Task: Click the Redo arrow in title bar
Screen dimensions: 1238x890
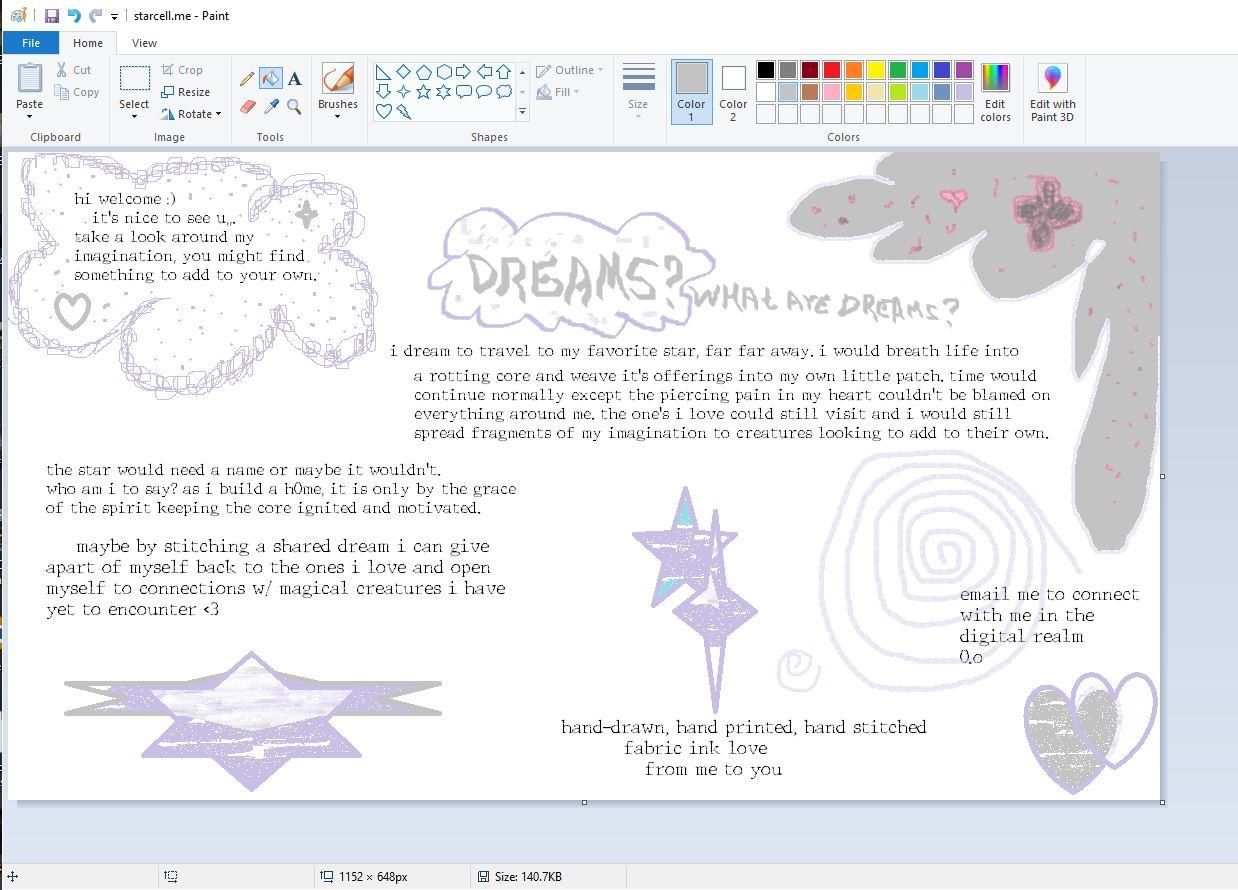Action: point(96,16)
